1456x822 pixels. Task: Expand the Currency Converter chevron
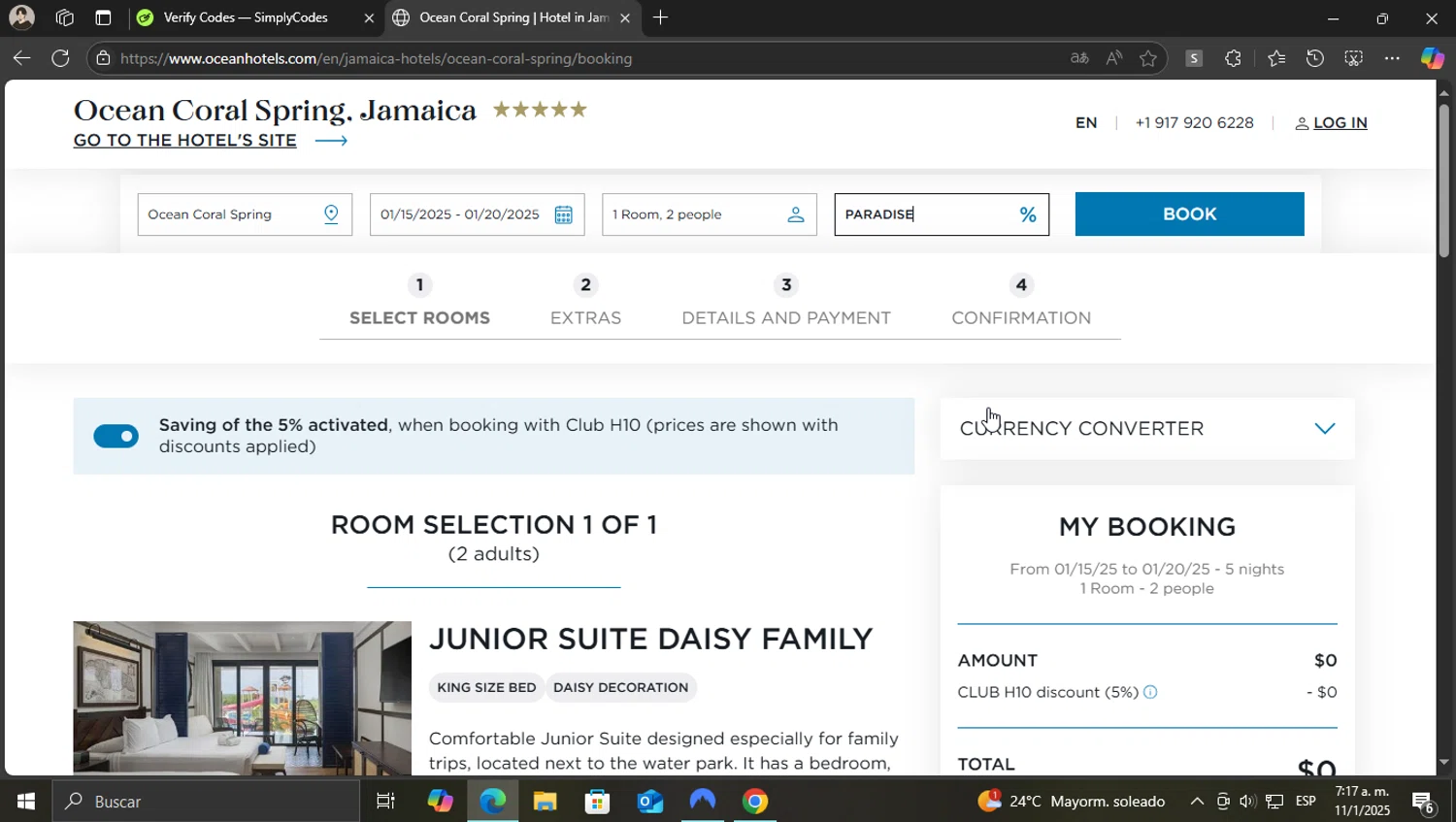(1325, 428)
